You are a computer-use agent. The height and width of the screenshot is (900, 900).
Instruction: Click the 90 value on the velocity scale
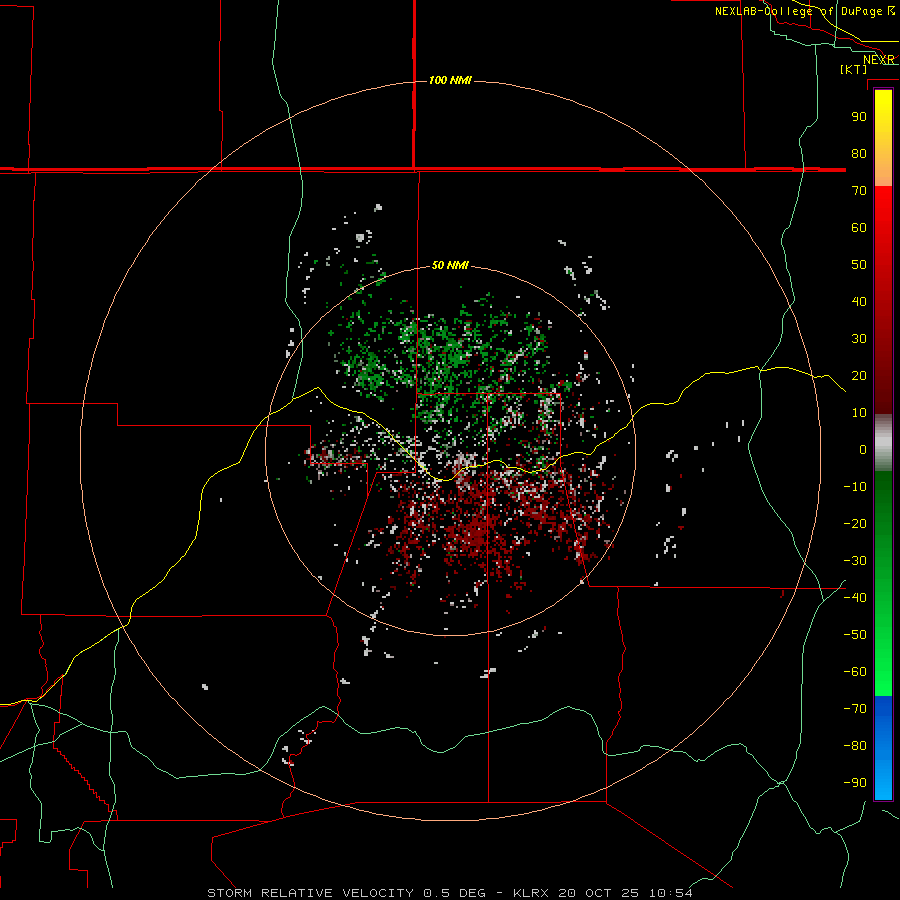pyautogui.click(x=859, y=117)
